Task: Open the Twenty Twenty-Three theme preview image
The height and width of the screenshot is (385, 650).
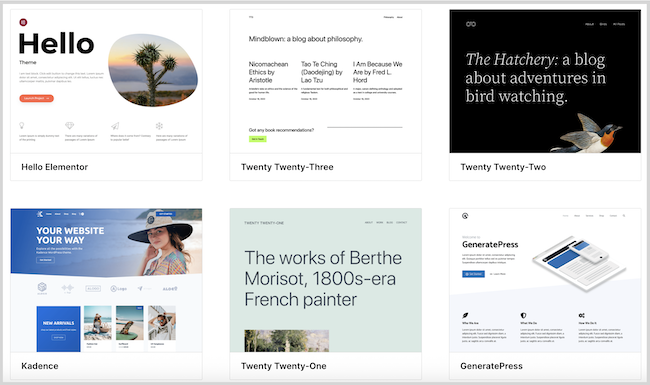Action: point(325,81)
